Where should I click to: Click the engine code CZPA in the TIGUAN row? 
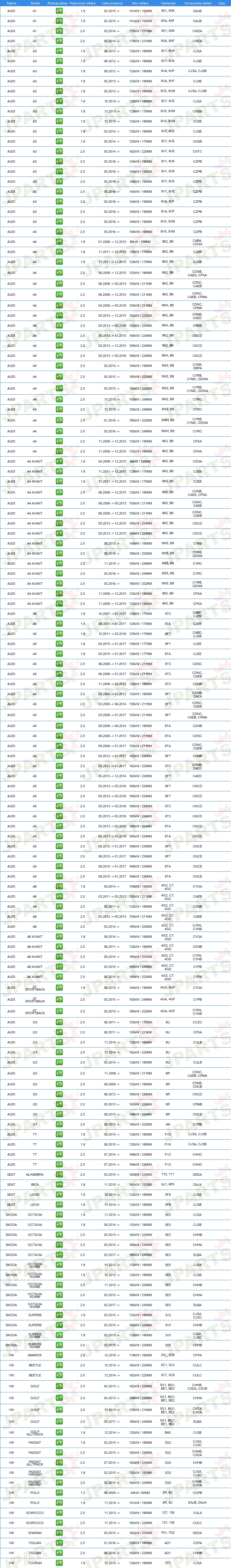tap(198, 1542)
